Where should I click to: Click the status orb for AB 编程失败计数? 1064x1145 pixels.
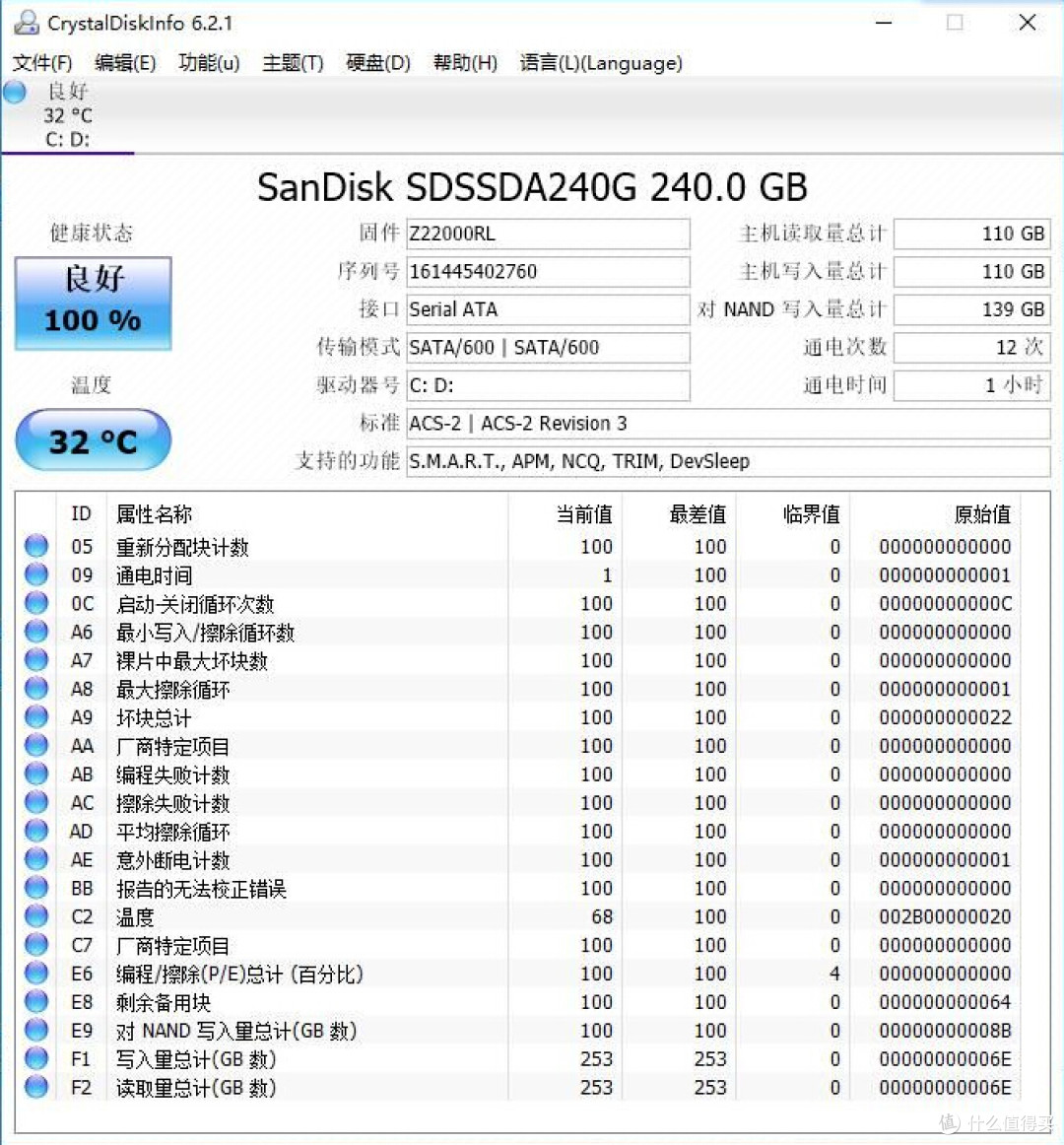point(36,774)
